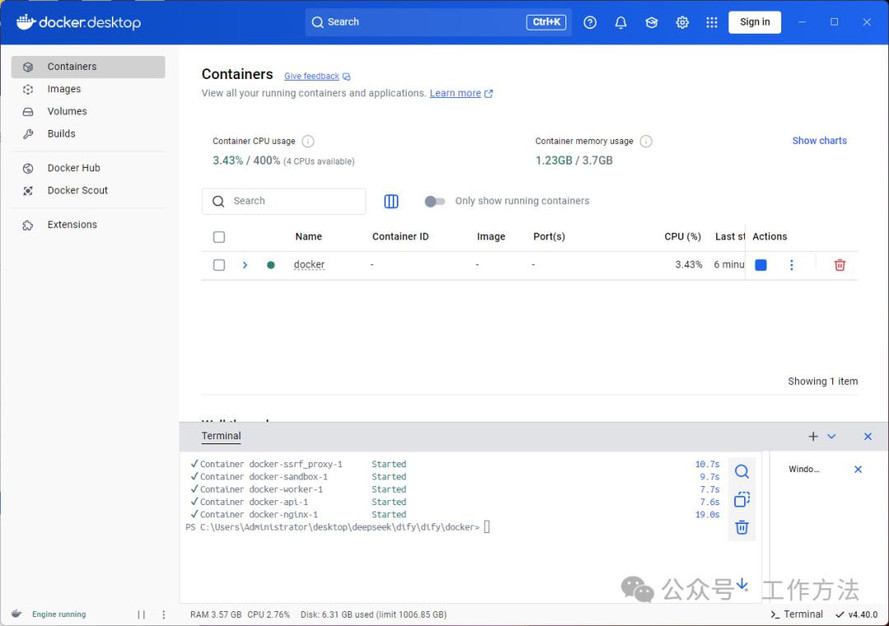Click the terminal PS prompt line
Screen dimensions: 889x626
tap(338, 527)
